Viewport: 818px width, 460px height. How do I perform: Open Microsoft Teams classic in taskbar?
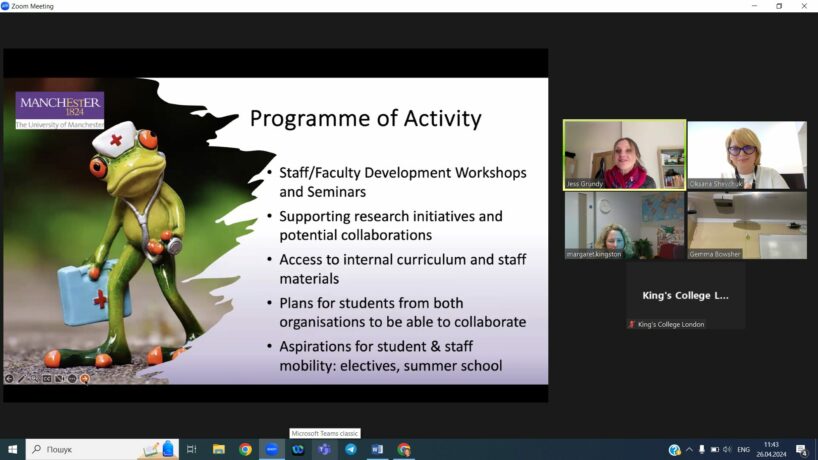coord(324,450)
